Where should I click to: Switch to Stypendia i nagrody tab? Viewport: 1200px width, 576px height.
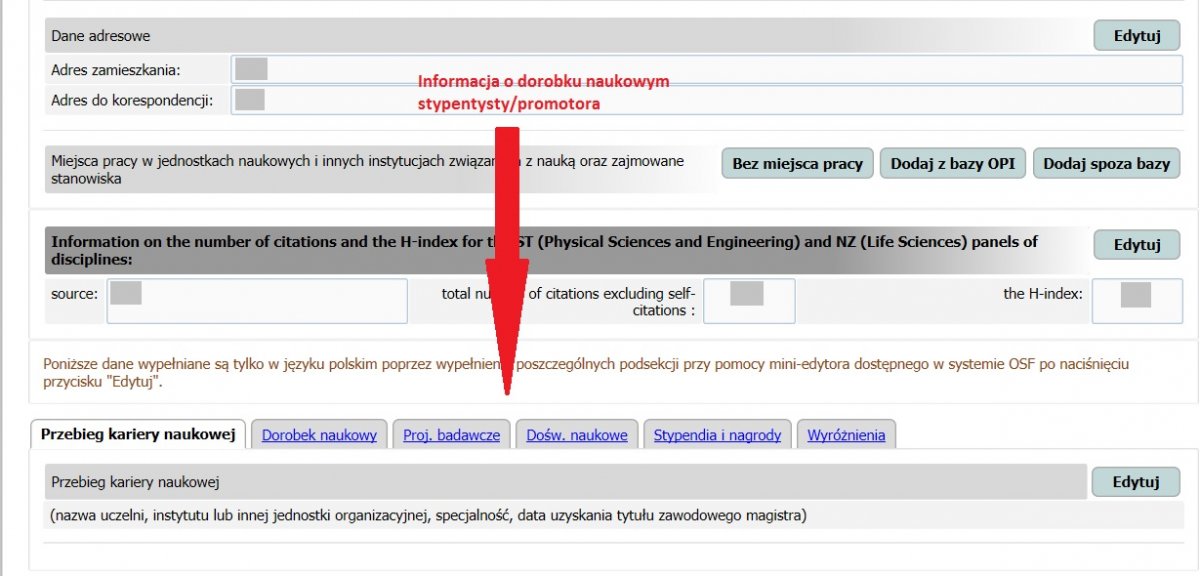[x=717, y=435]
